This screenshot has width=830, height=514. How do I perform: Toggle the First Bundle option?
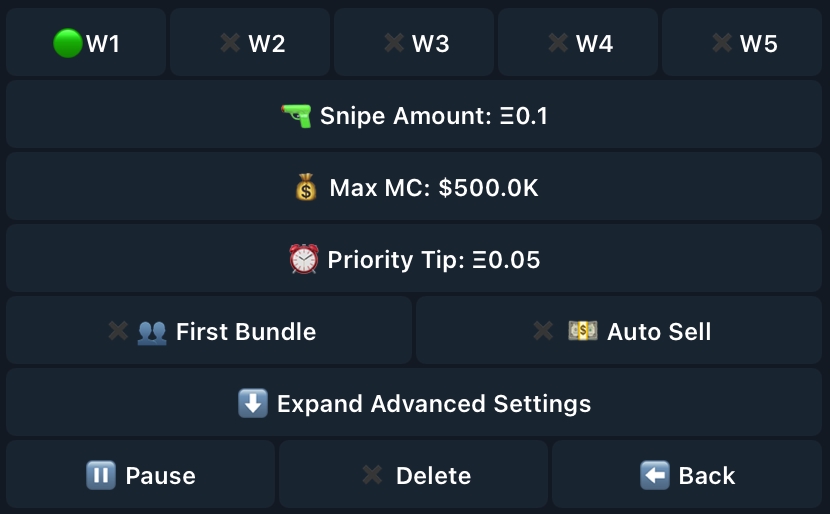209,330
